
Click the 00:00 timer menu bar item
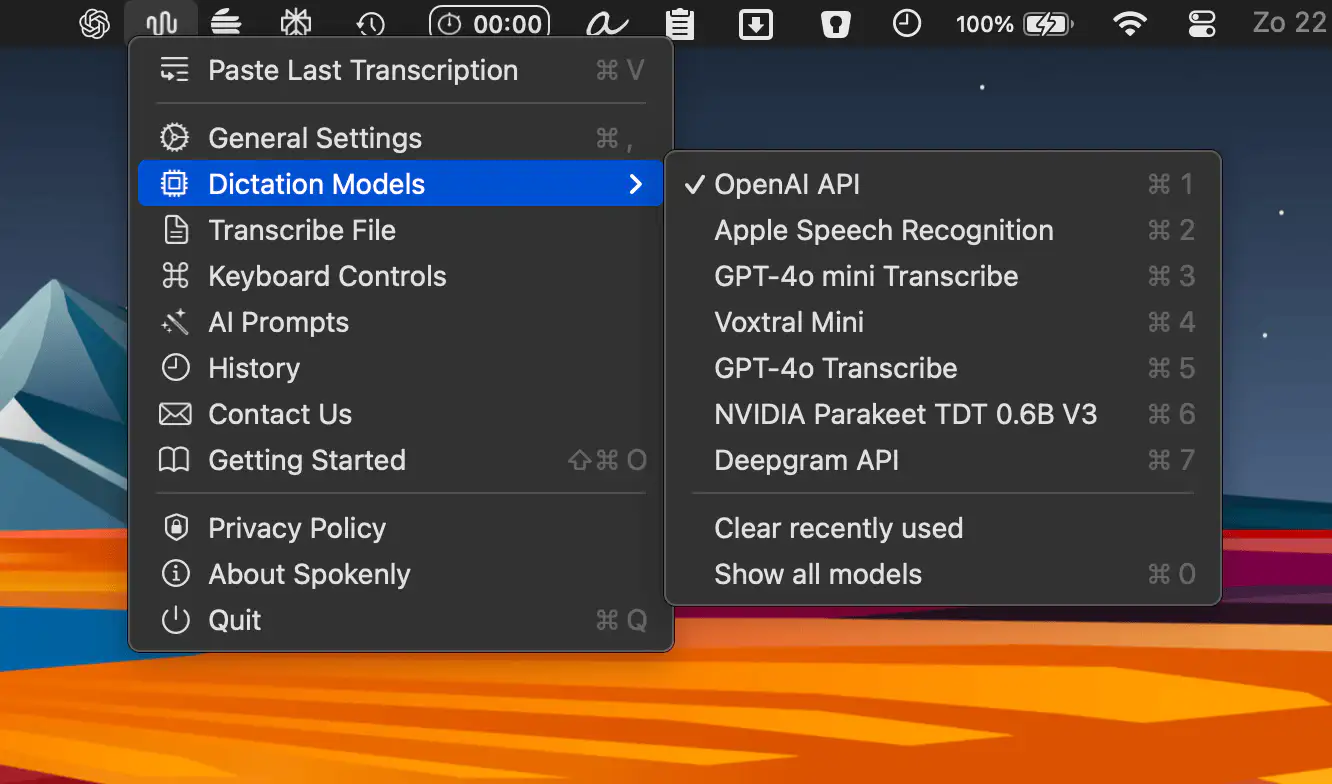489,23
